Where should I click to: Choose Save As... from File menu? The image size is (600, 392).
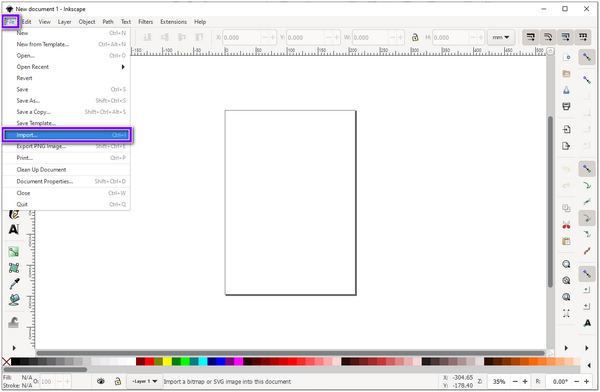pos(67,101)
